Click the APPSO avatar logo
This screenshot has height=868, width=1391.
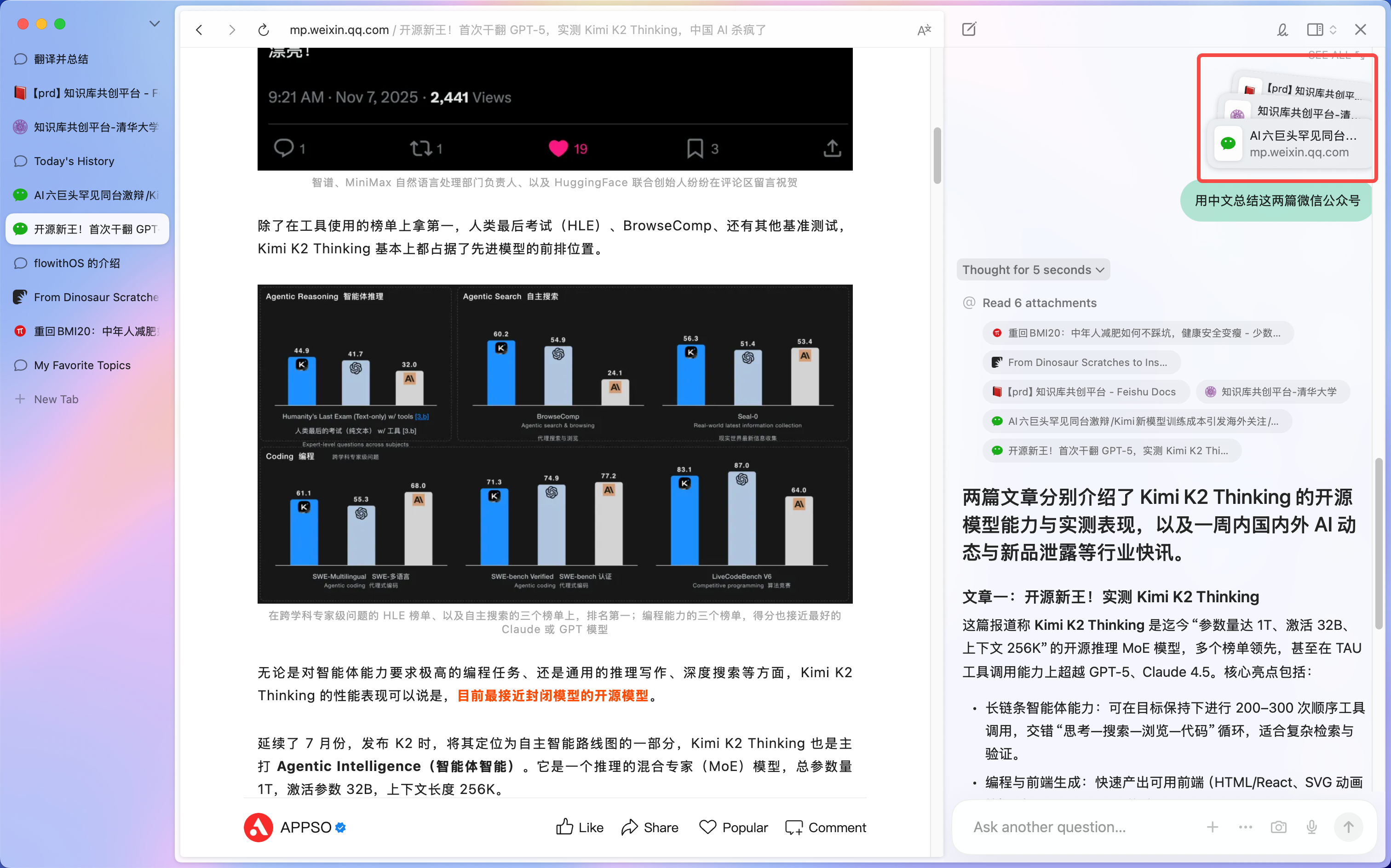coord(259,827)
